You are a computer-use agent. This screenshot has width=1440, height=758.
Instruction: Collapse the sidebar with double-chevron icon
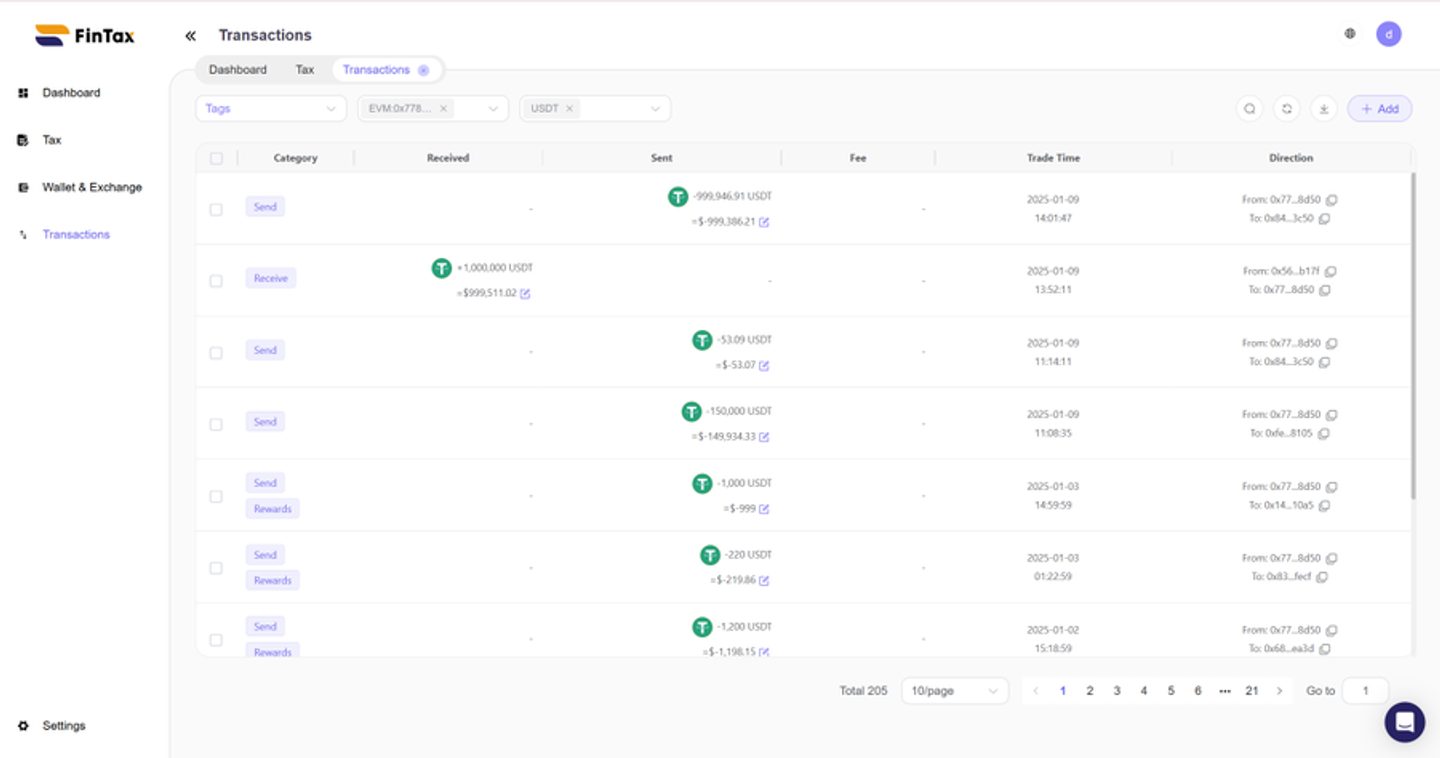click(x=190, y=36)
